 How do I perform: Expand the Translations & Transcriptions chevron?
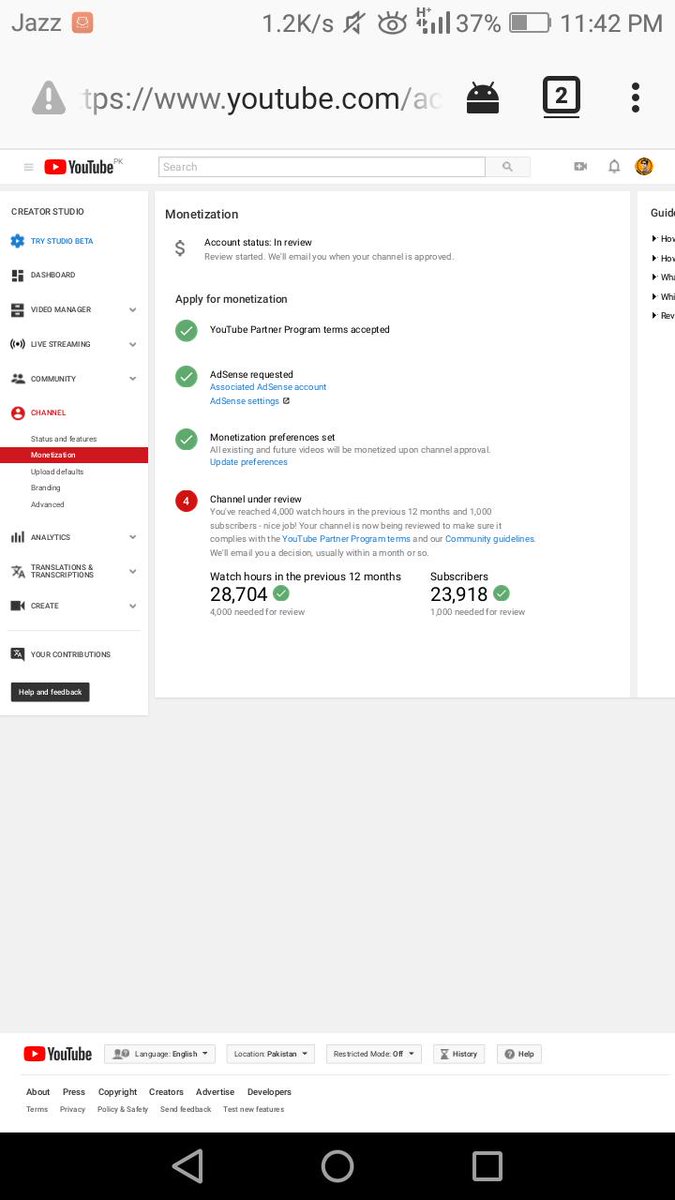[133, 571]
